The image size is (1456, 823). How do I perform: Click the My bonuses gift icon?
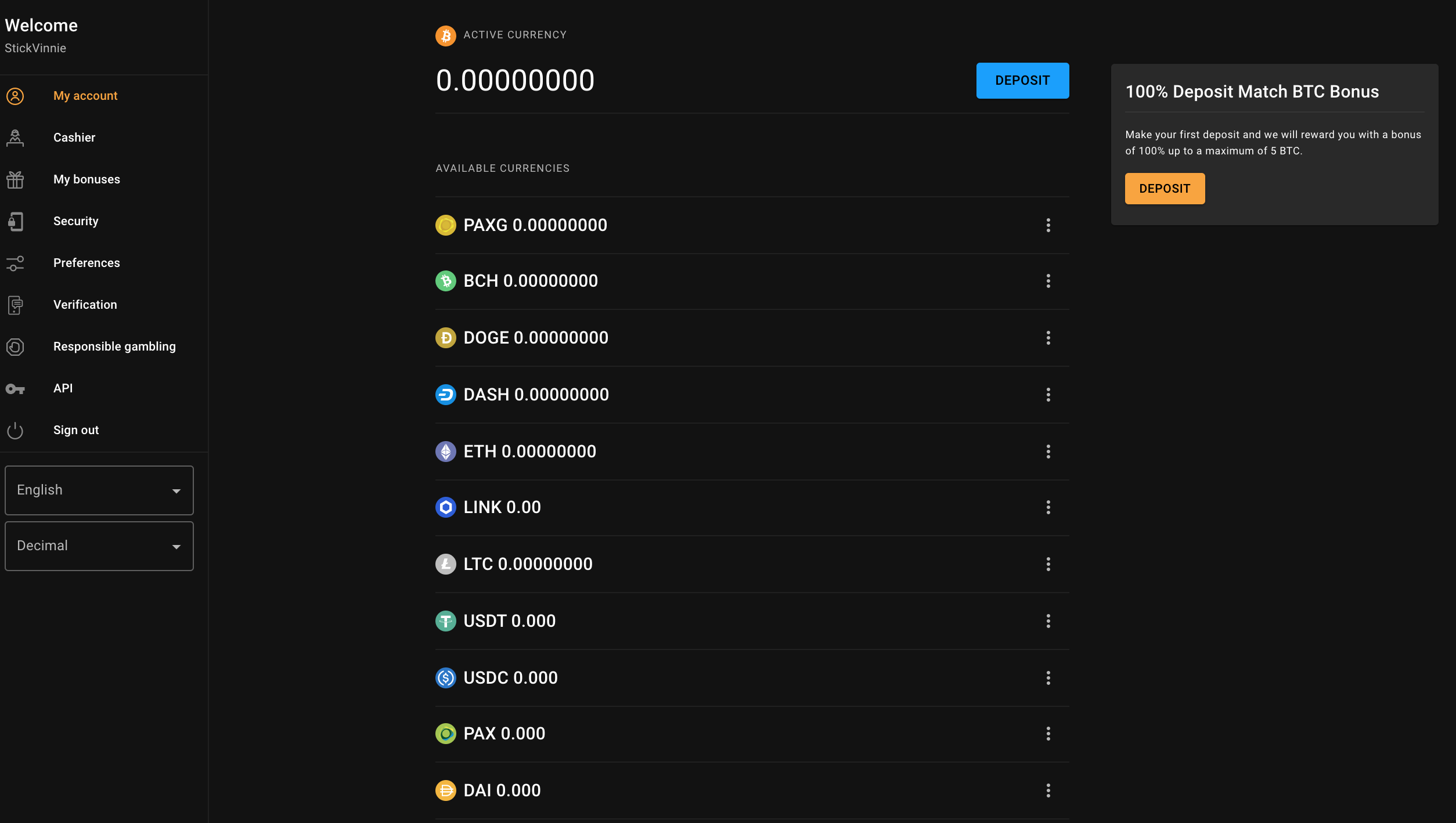tap(15, 179)
